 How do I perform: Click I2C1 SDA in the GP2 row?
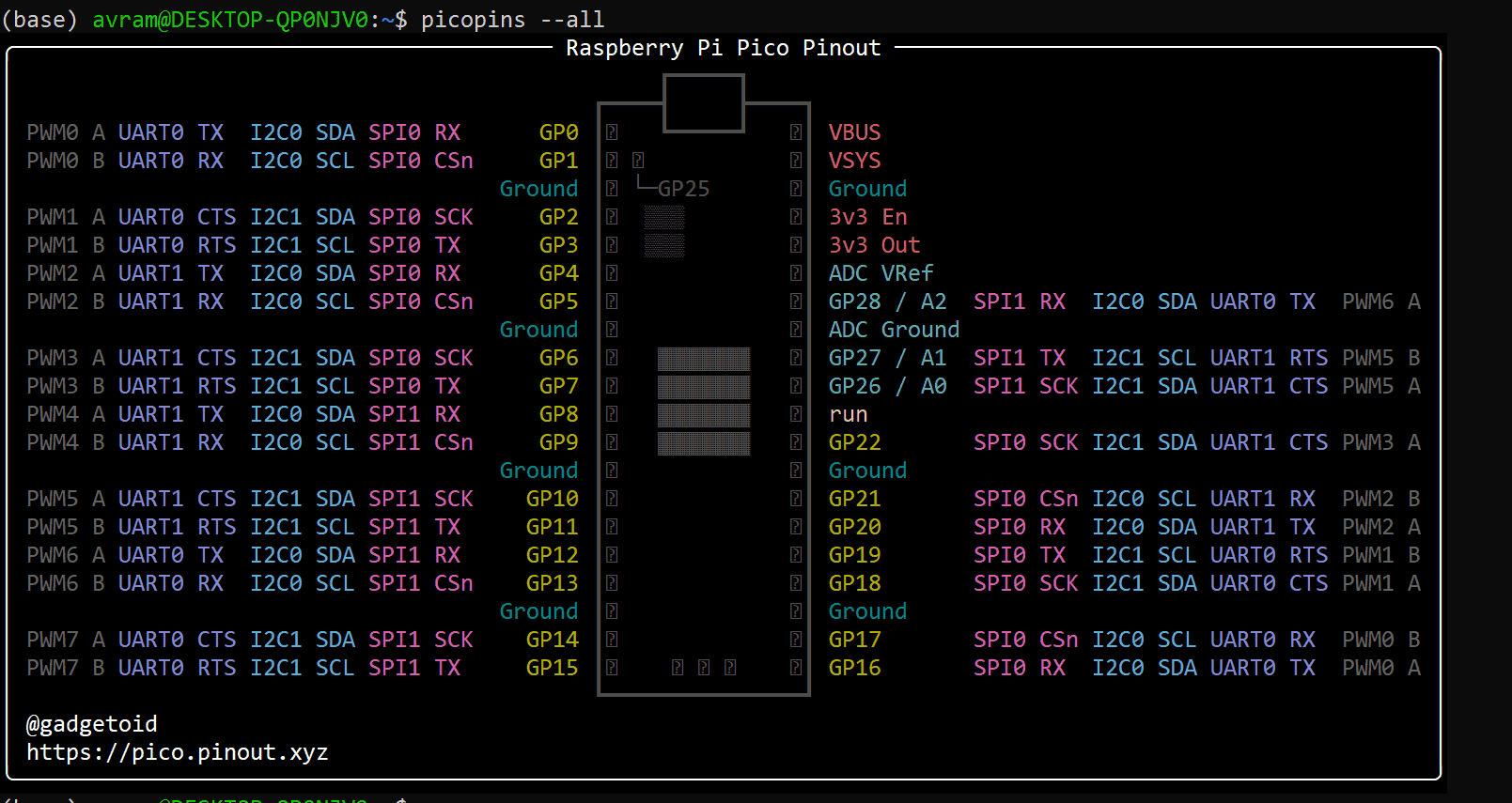(303, 217)
